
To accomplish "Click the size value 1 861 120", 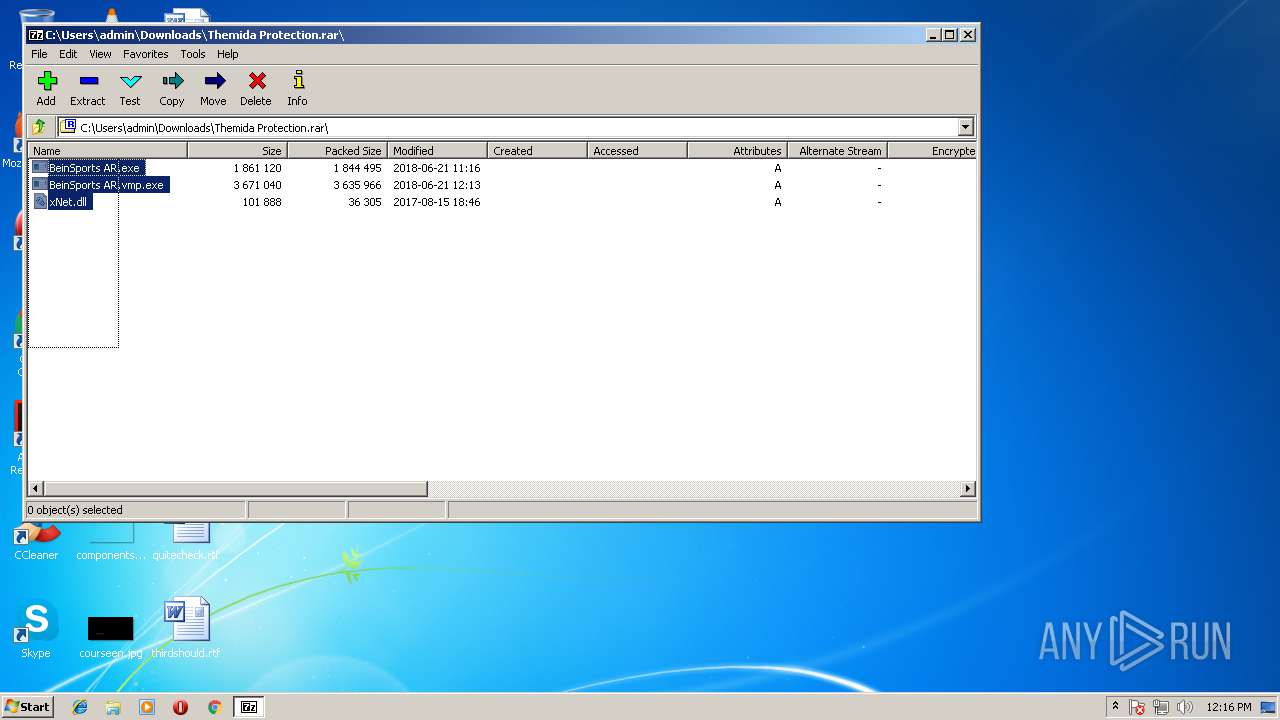I will point(257,168).
